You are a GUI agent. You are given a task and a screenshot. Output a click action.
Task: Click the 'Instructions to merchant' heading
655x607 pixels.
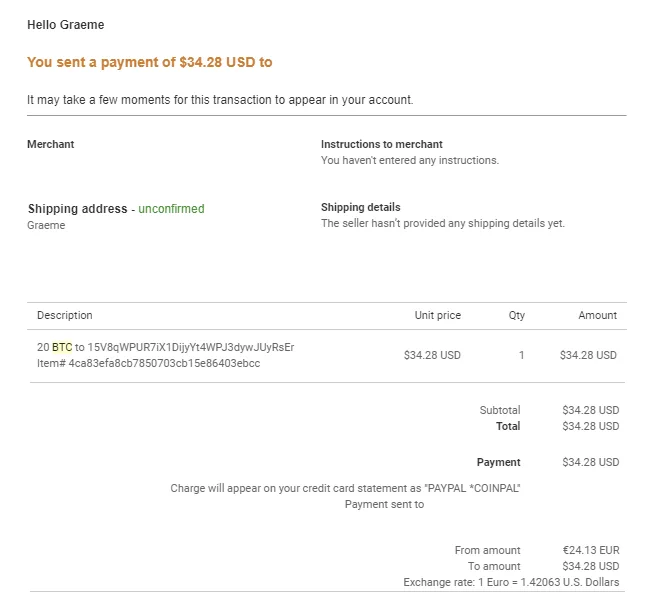click(x=381, y=144)
